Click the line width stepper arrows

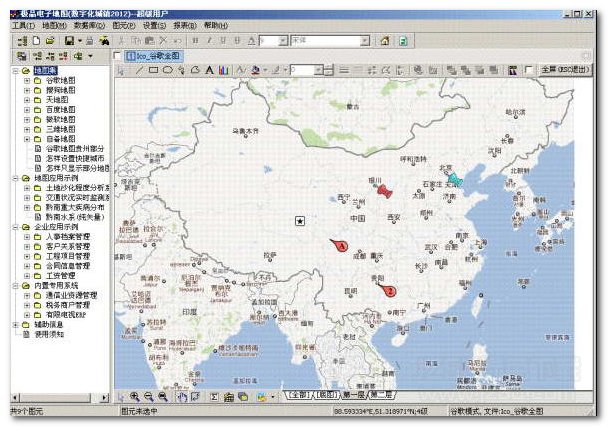329,70
